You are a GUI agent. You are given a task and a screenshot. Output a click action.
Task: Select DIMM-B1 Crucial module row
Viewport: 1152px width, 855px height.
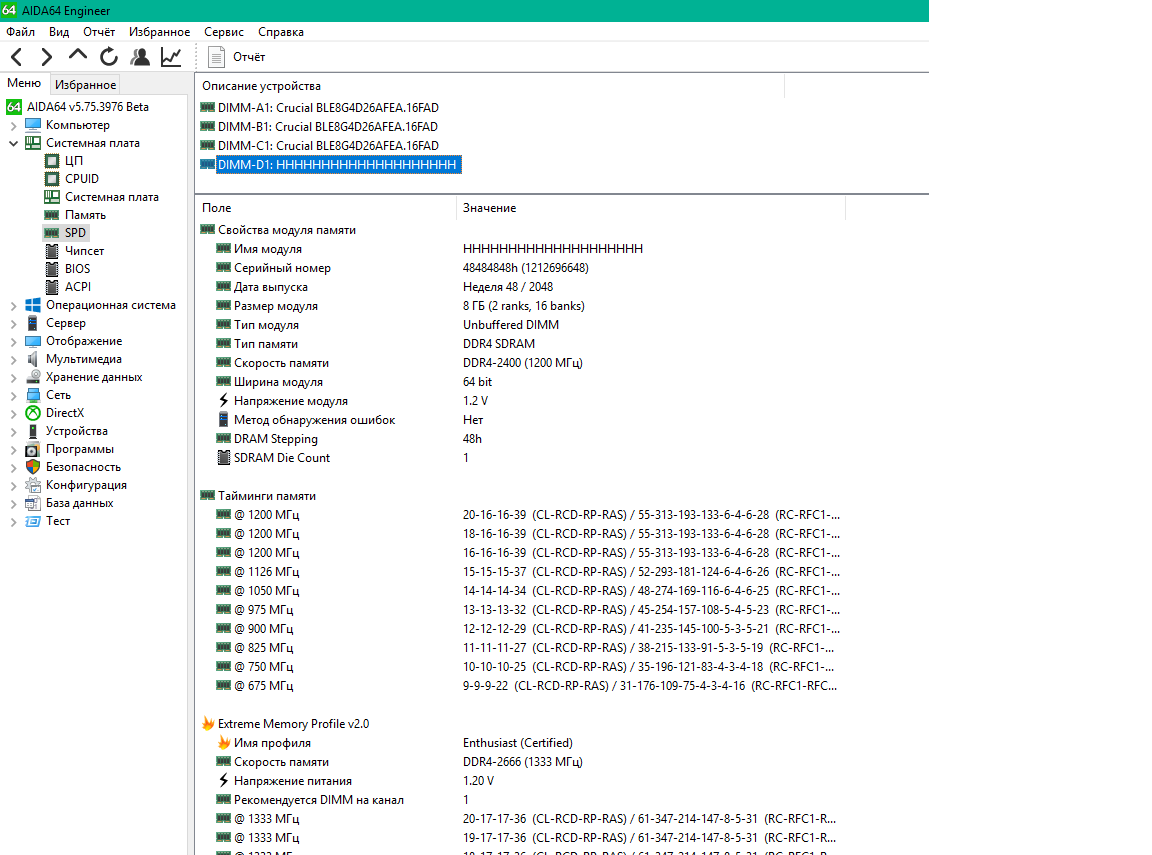[328, 126]
